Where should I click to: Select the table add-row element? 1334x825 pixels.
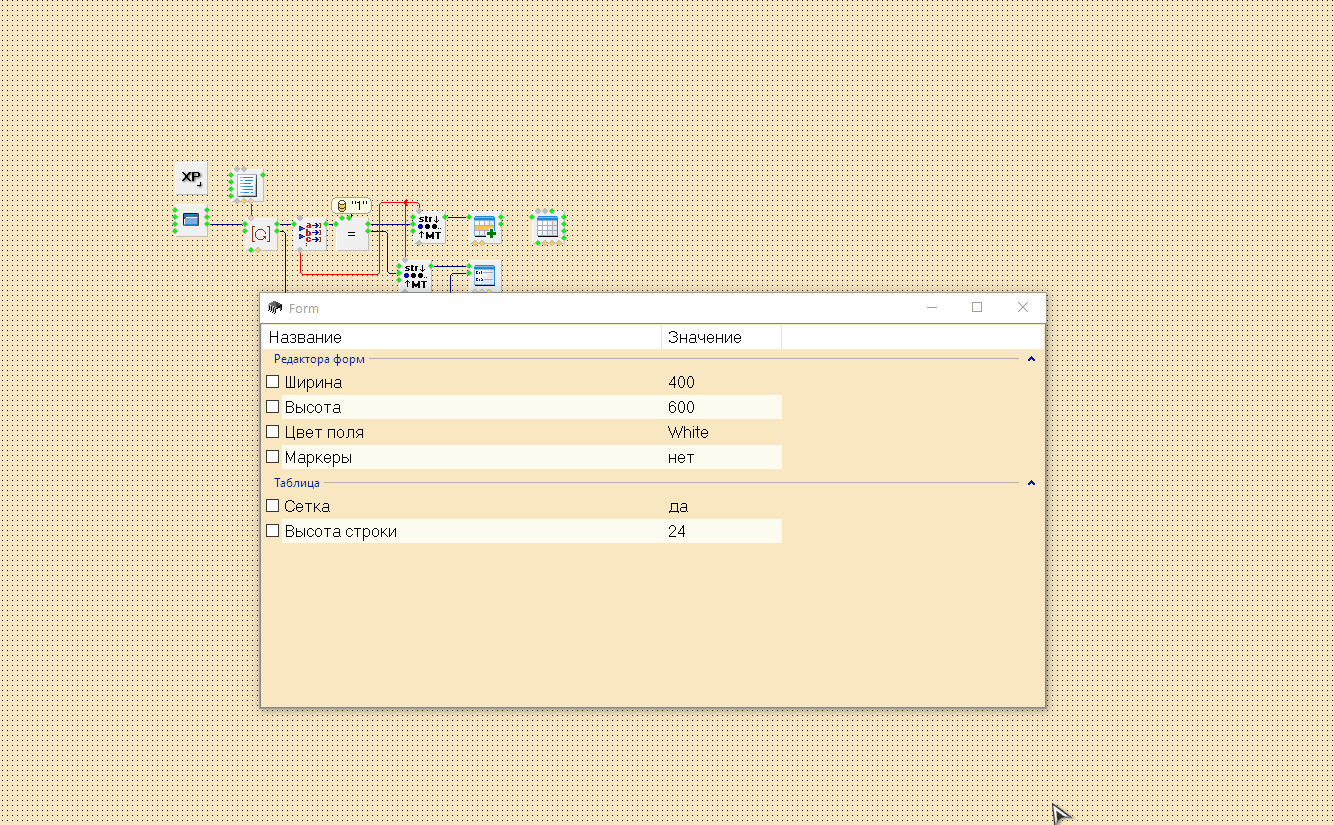(485, 228)
